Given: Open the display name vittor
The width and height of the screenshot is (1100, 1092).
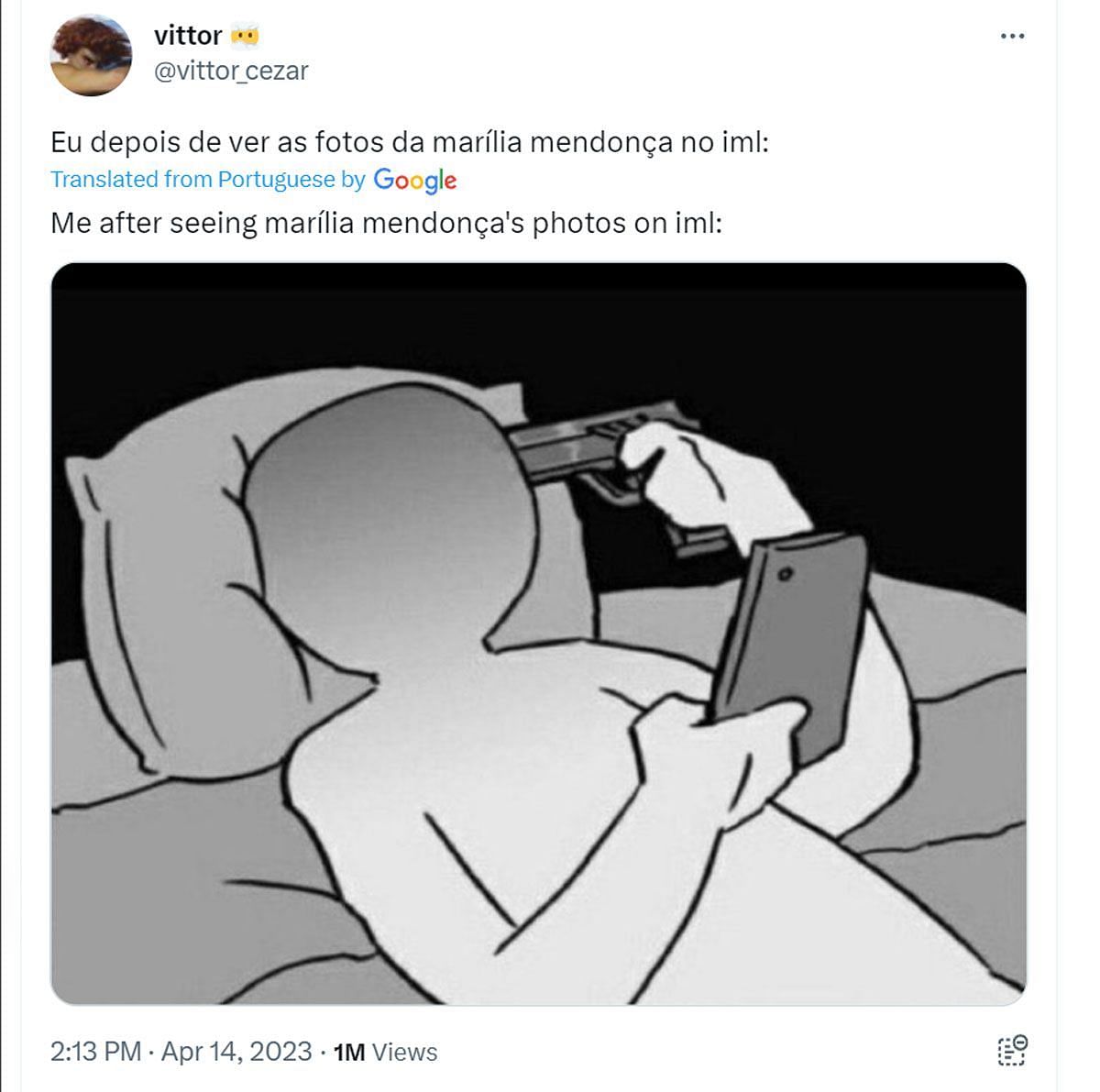Looking at the screenshot, I should tap(188, 36).
